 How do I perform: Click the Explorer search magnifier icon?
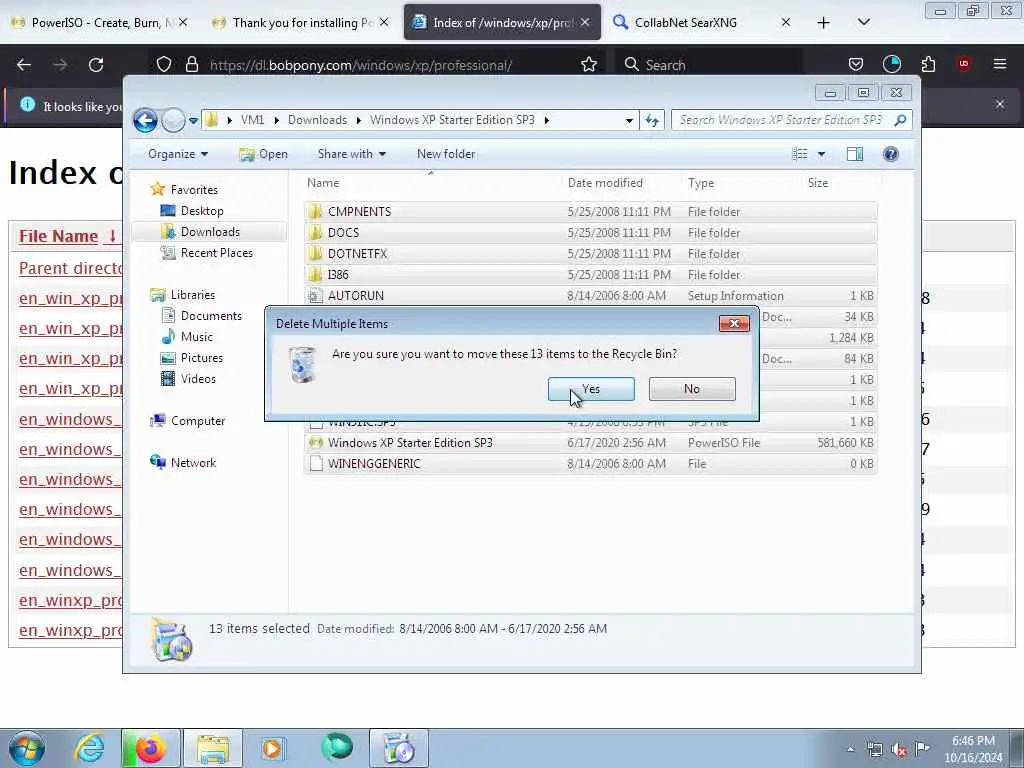pyautogui.click(x=901, y=120)
